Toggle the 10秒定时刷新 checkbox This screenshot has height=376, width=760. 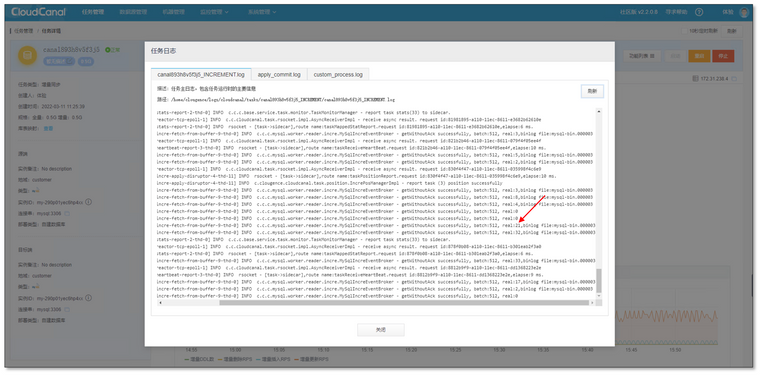(684, 31)
